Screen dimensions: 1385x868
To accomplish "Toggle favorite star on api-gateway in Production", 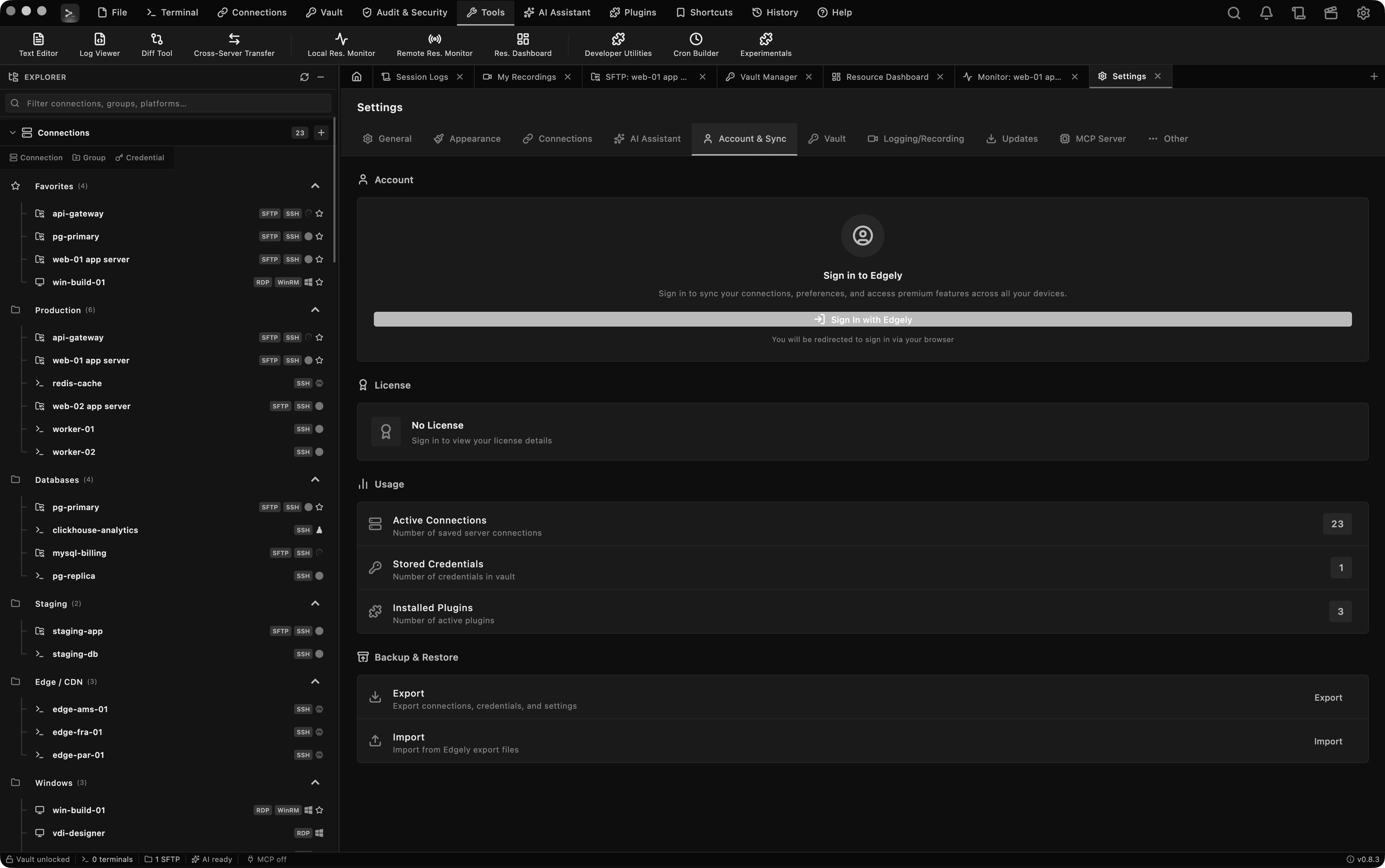I will [x=319, y=338].
